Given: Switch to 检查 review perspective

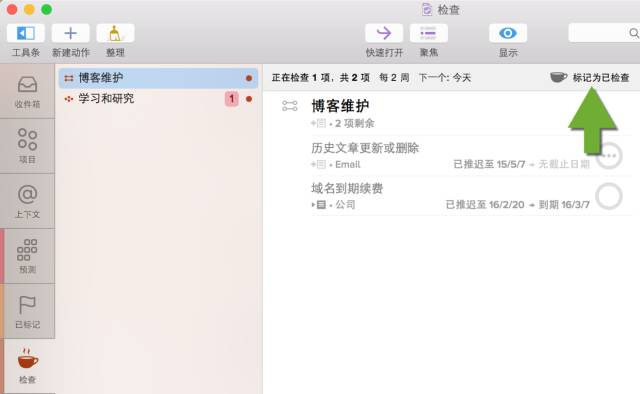Looking at the screenshot, I should point(27,366).
